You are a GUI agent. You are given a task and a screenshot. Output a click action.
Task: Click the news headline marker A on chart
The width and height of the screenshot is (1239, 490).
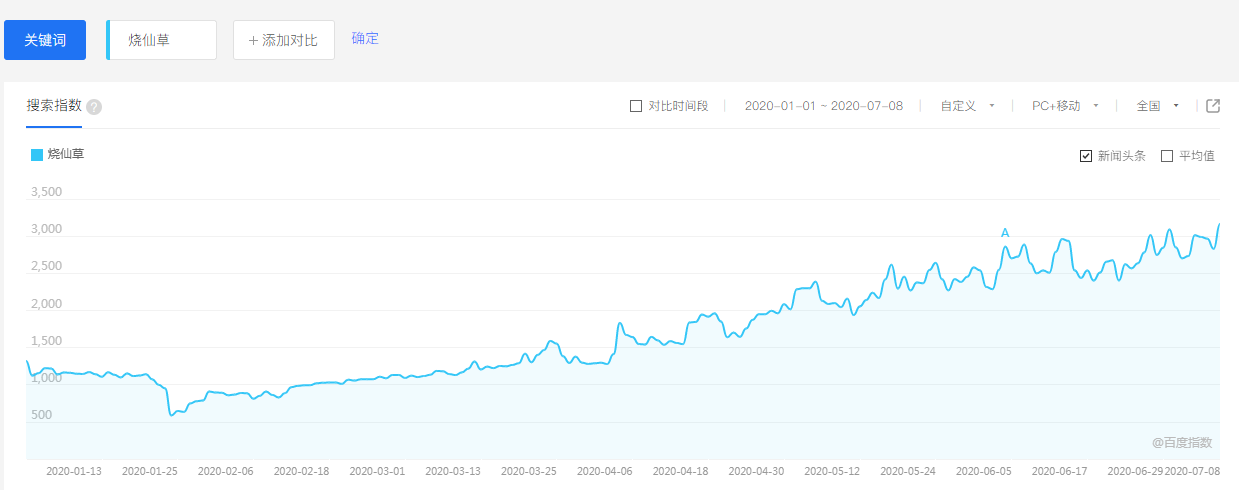pos(1005,233)
